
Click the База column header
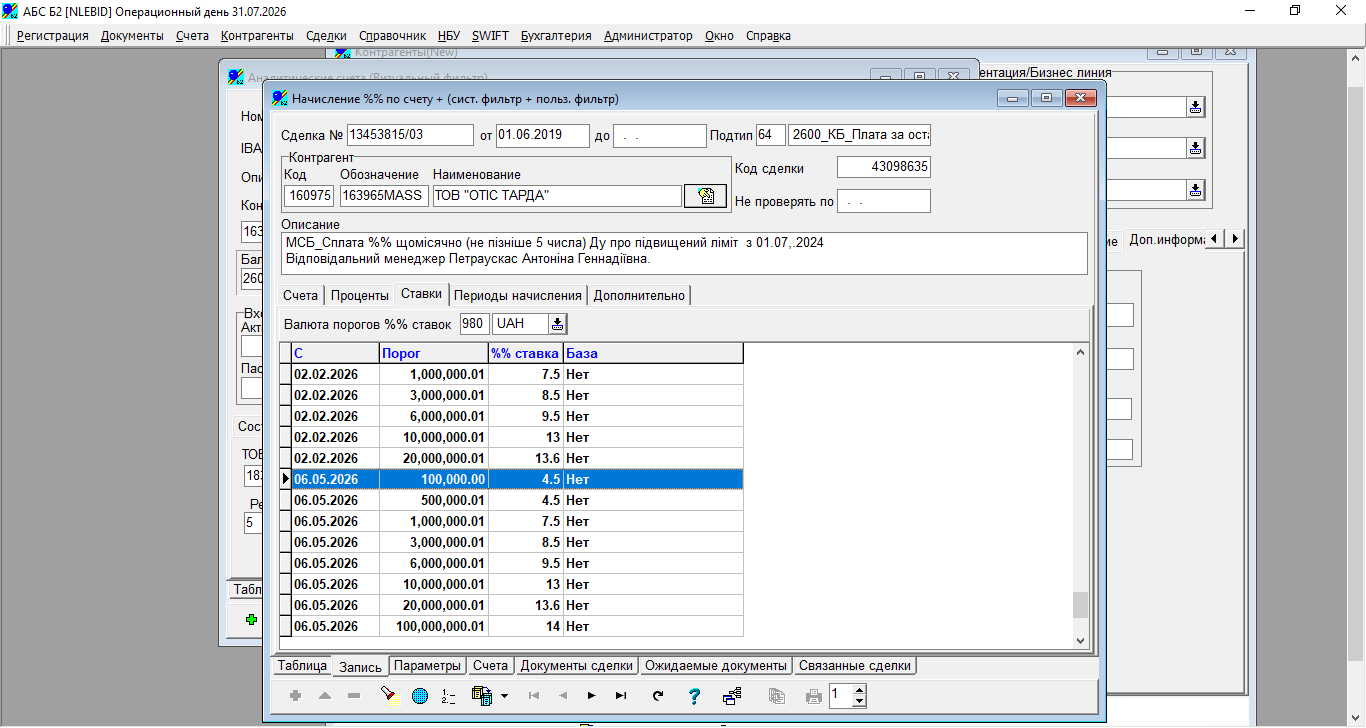coord(653,353)
